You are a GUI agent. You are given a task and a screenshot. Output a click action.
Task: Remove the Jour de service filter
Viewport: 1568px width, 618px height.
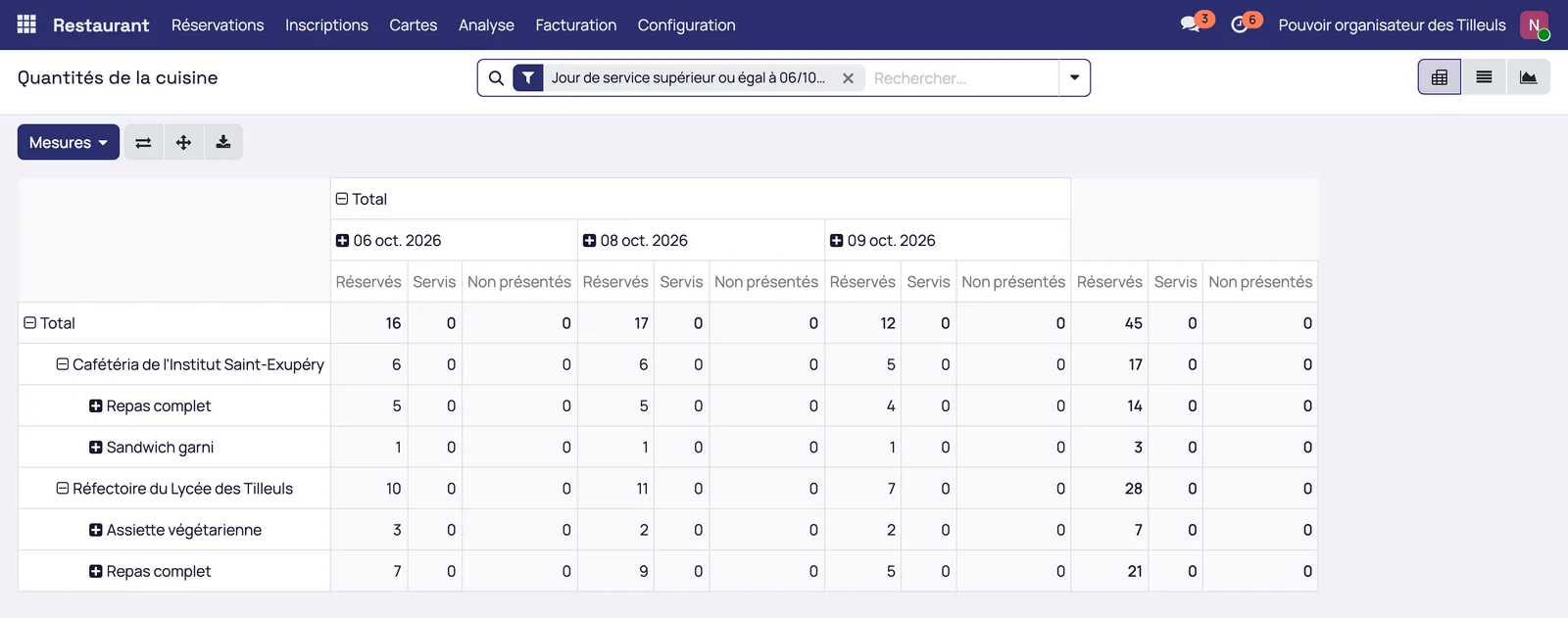848,78
